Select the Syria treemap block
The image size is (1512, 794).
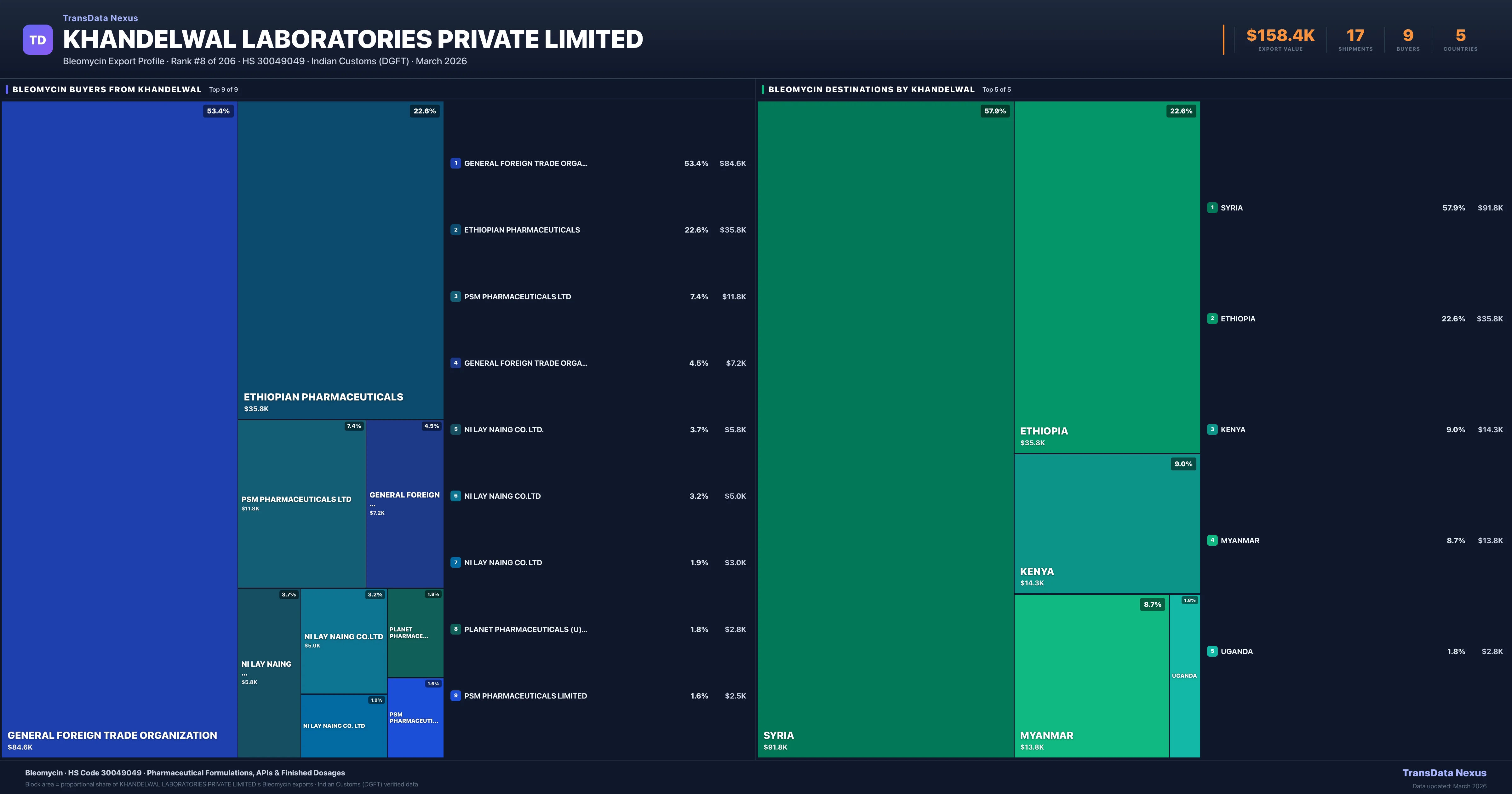[x=885, y=429]
